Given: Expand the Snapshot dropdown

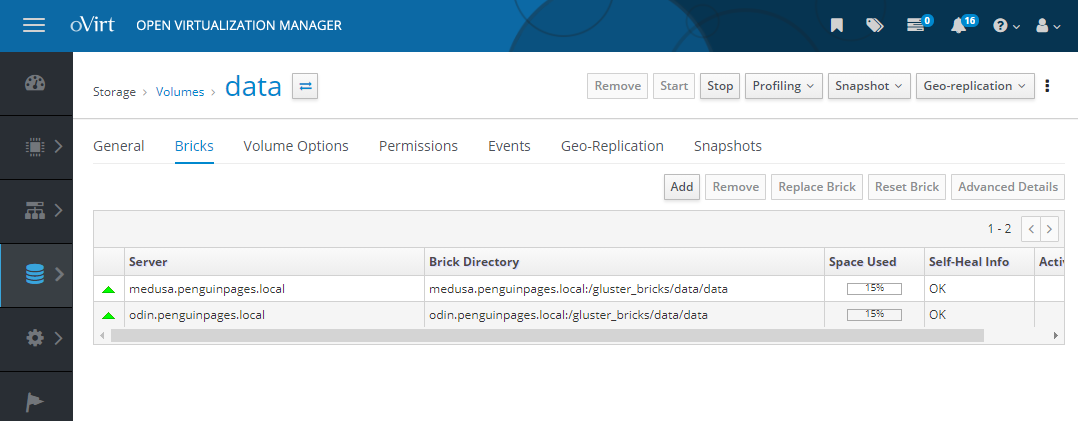Looking at the screenshot, I should point(869,86).
